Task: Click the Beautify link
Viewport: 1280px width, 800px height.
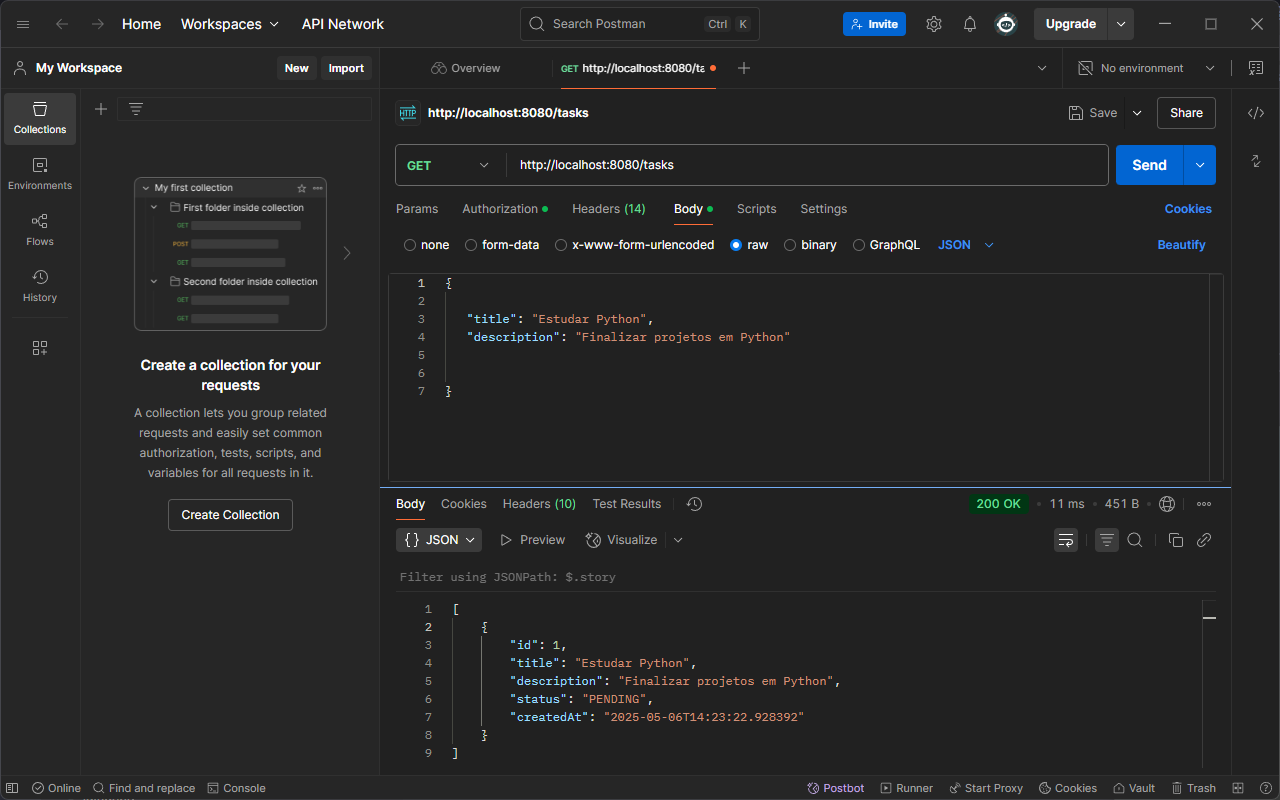Action: (1181, 245)
